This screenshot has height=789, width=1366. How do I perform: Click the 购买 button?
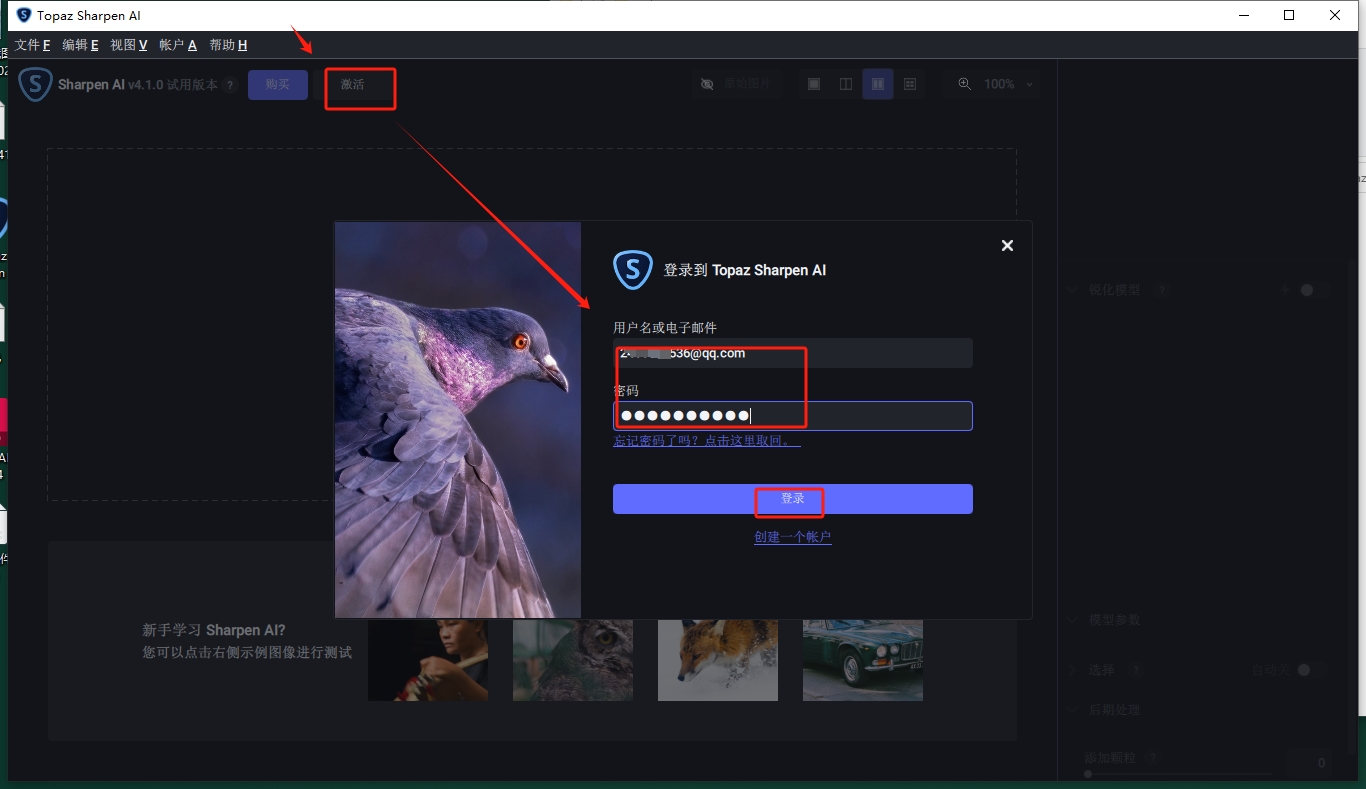[x=278, y=84]
